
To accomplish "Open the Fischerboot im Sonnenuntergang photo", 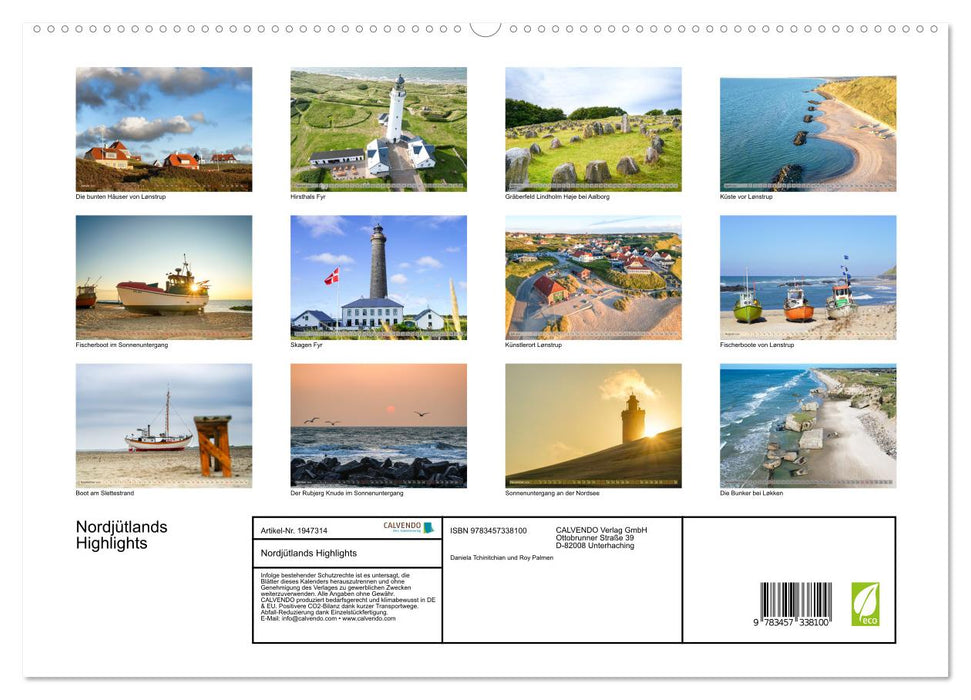I will tap(164, 278).
